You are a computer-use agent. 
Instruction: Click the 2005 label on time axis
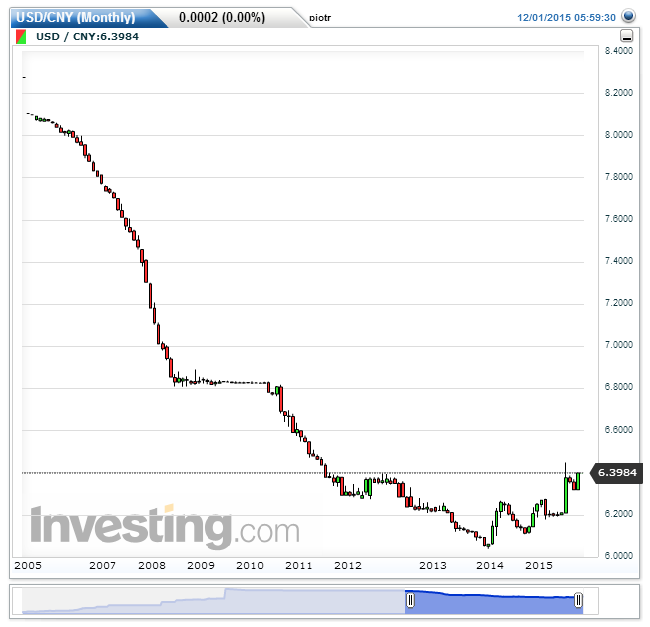[28, 565]
